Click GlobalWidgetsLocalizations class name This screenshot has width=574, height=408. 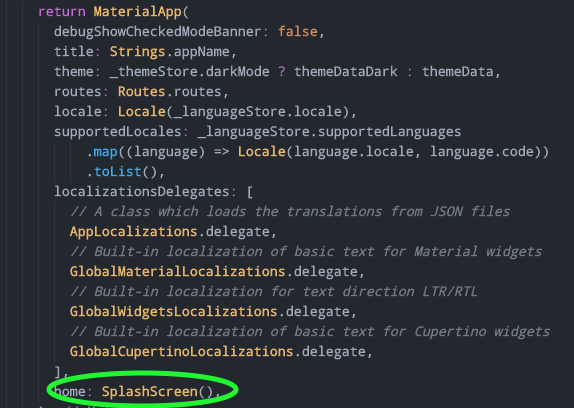click(x=174, y=311)
